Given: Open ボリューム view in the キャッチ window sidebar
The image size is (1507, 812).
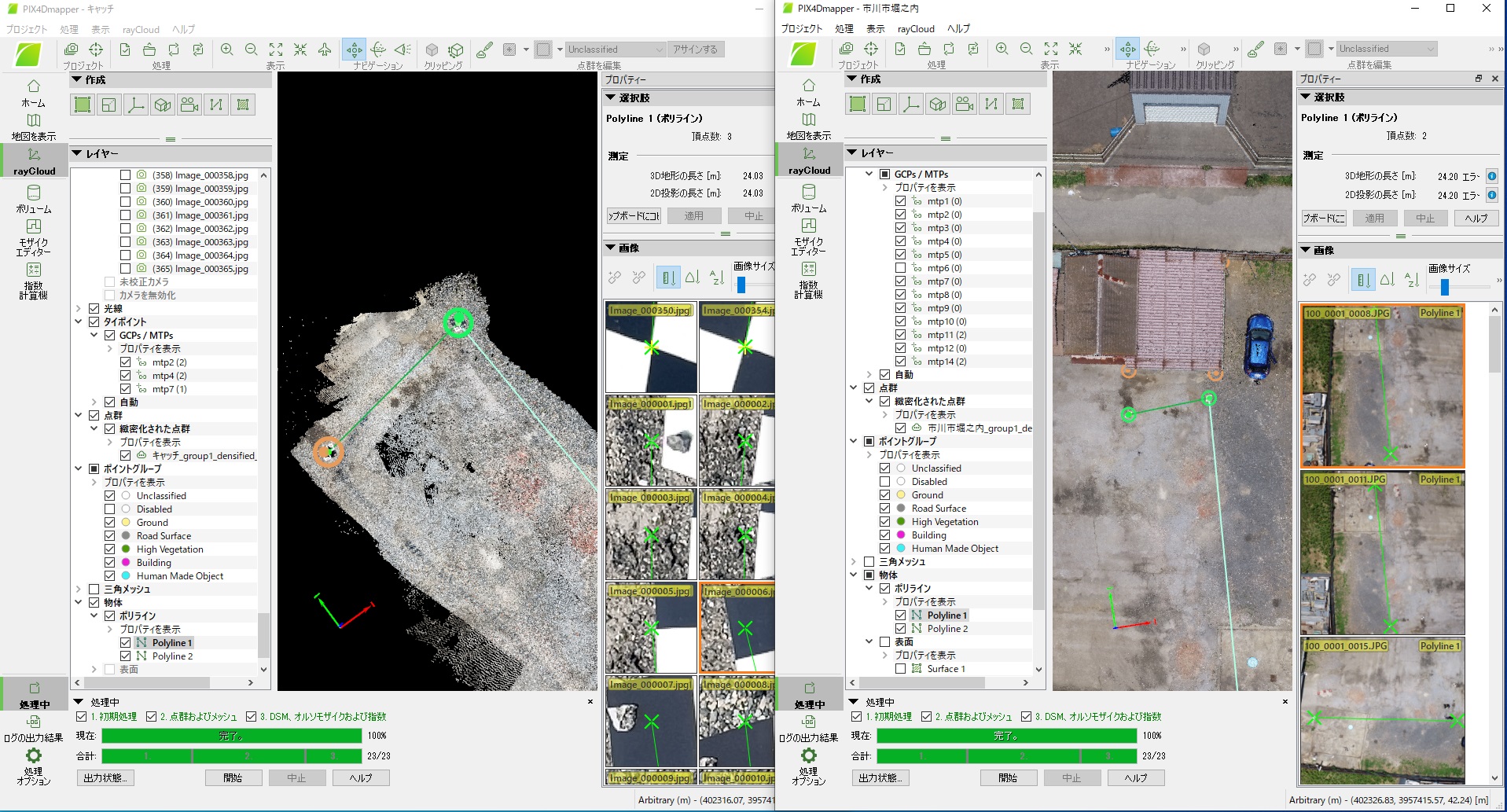Looking at the screenshot, I should coord(33,198).
